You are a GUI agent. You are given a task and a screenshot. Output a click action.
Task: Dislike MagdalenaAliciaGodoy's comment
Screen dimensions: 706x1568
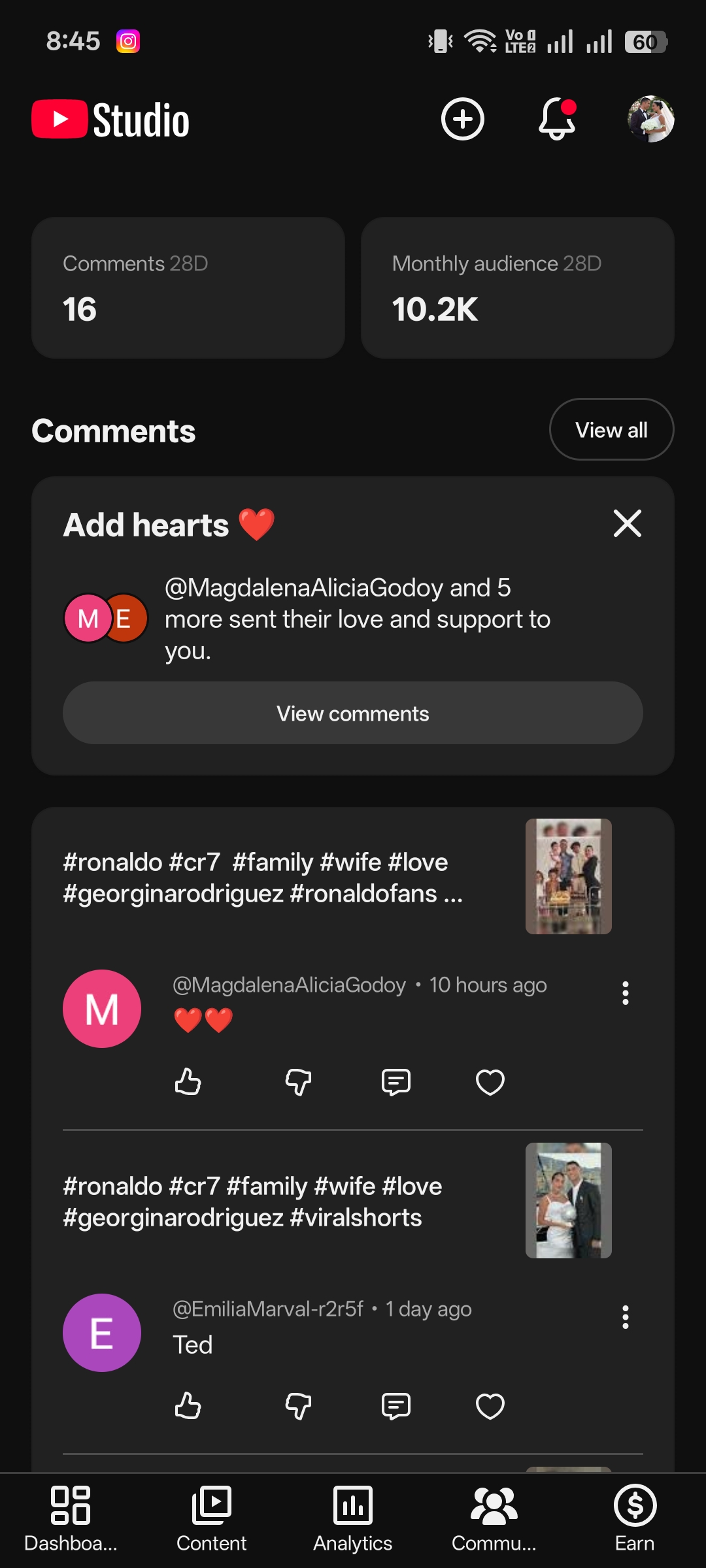tap(299, 1082)
